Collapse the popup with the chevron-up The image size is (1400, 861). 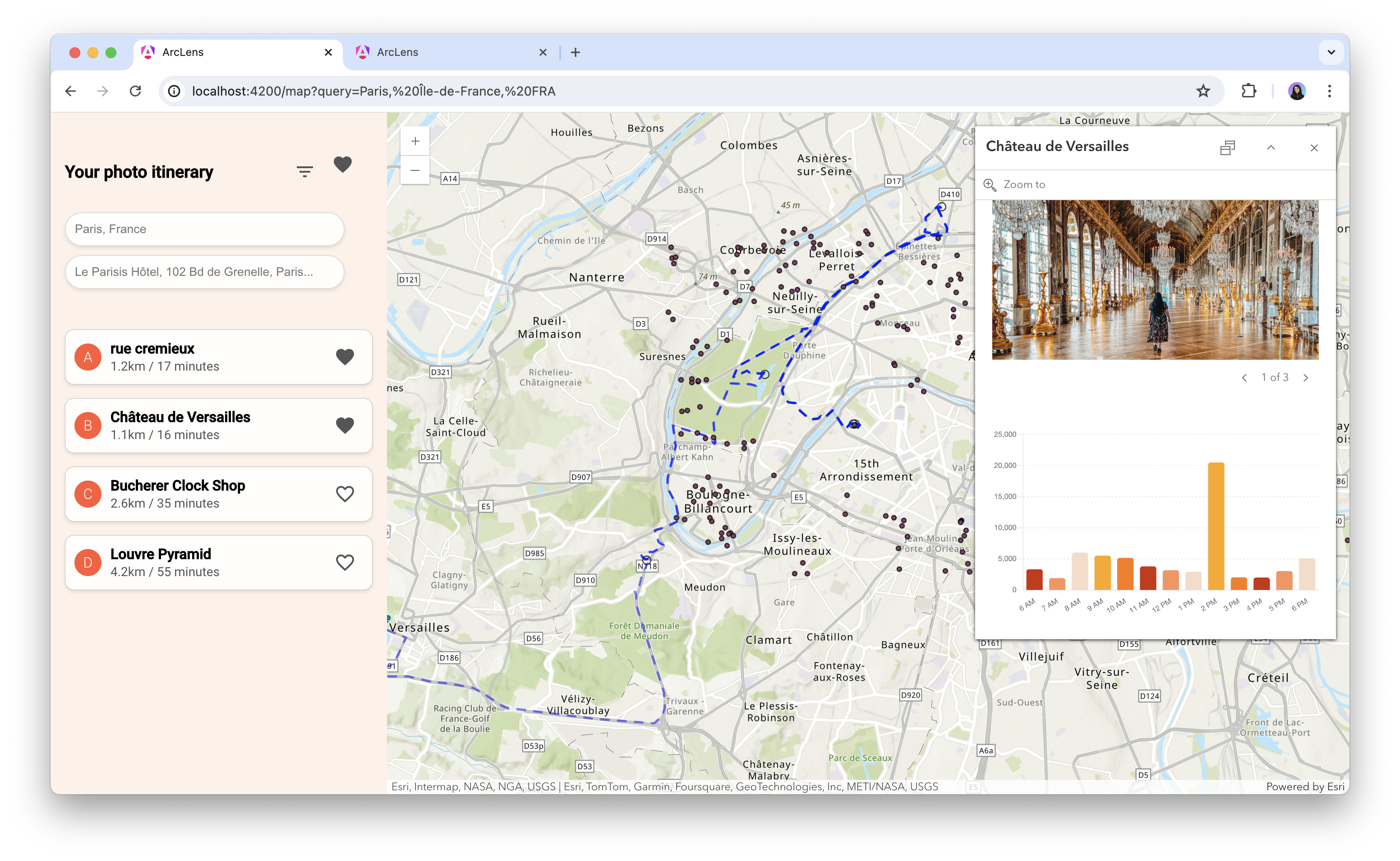(1271, 147)
